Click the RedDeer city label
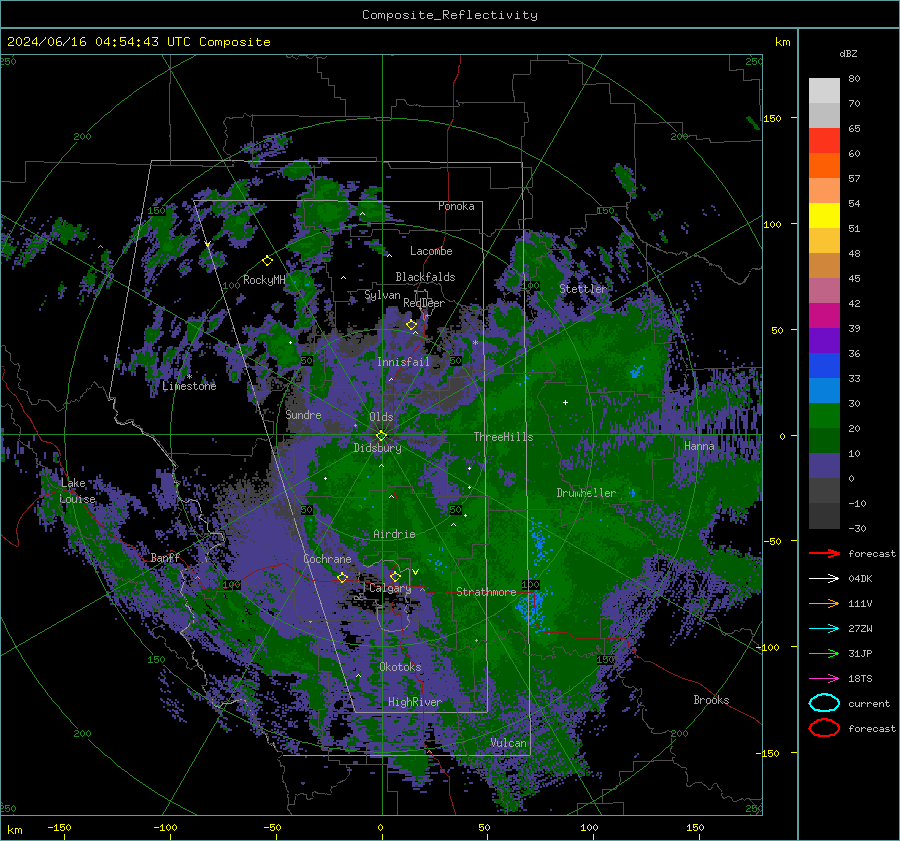900x841 pixels. [424, 303]
